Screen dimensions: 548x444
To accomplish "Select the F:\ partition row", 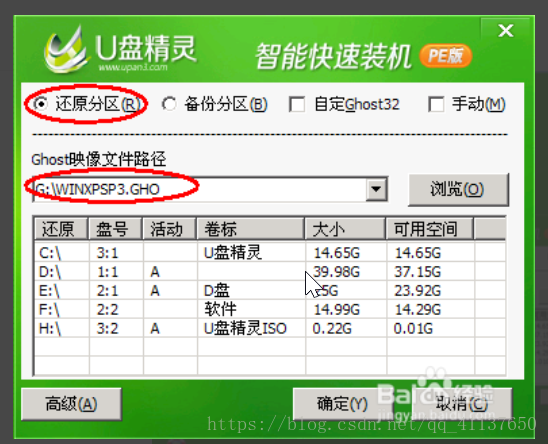I will pos(270,309).
